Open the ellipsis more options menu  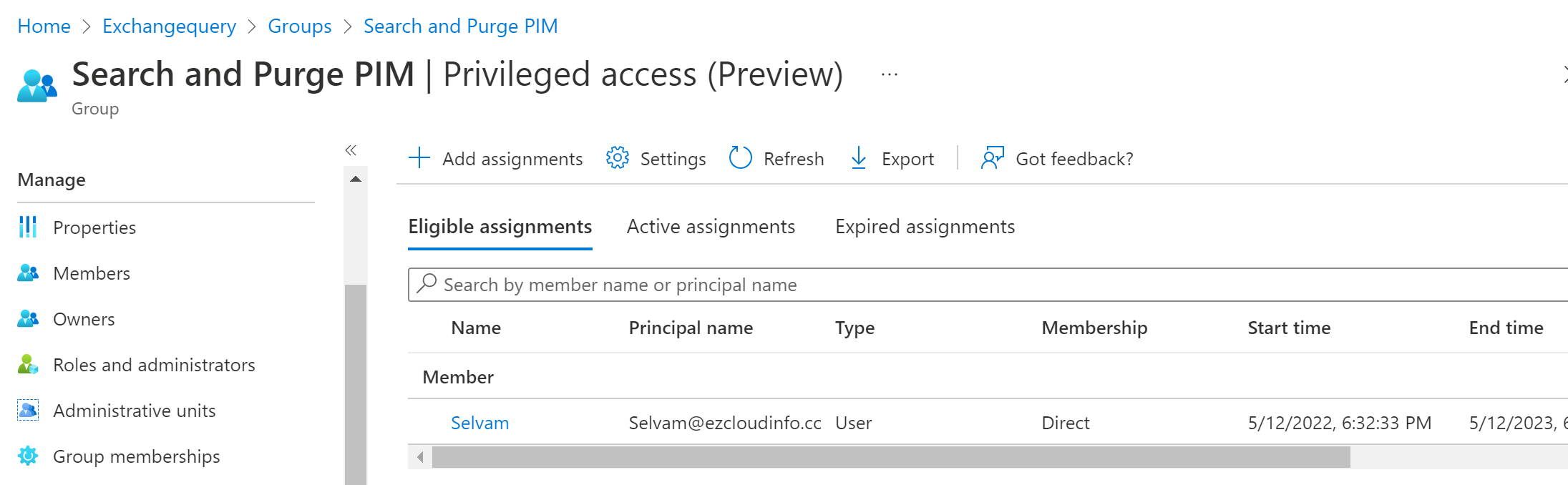pyautogui.click(x=890, y=74)
